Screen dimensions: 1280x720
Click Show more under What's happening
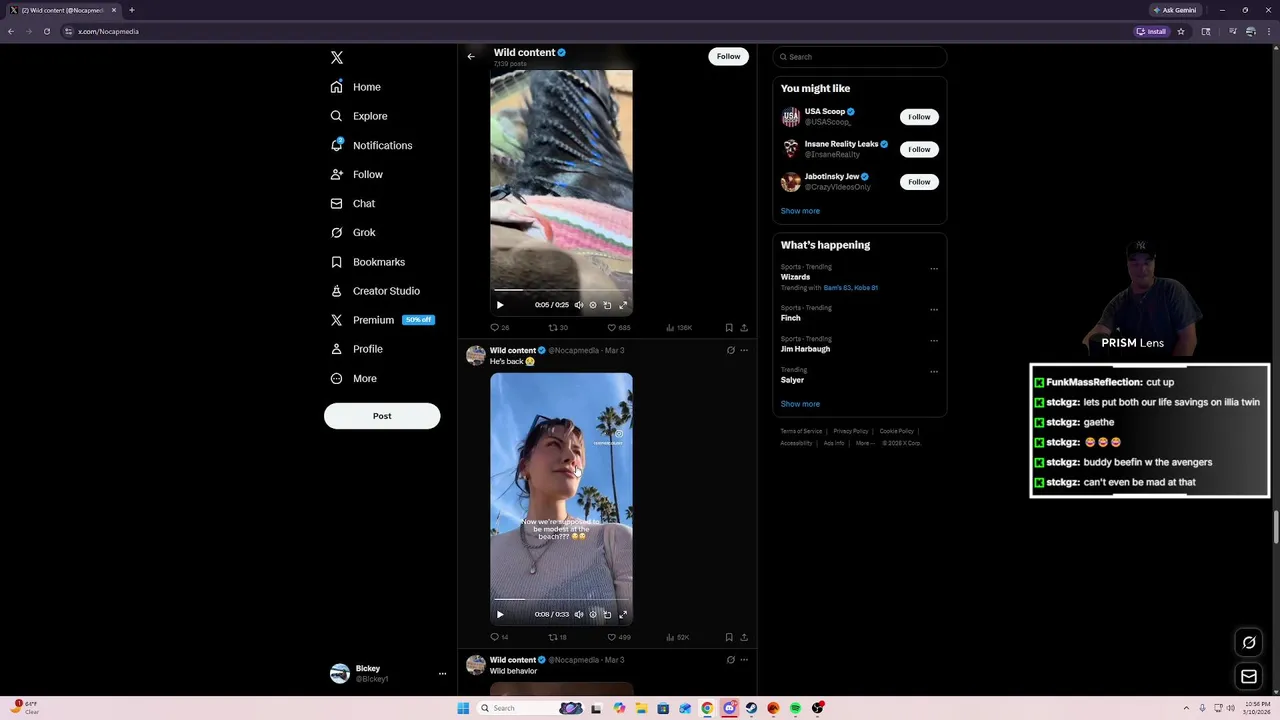tap(800, 404)
